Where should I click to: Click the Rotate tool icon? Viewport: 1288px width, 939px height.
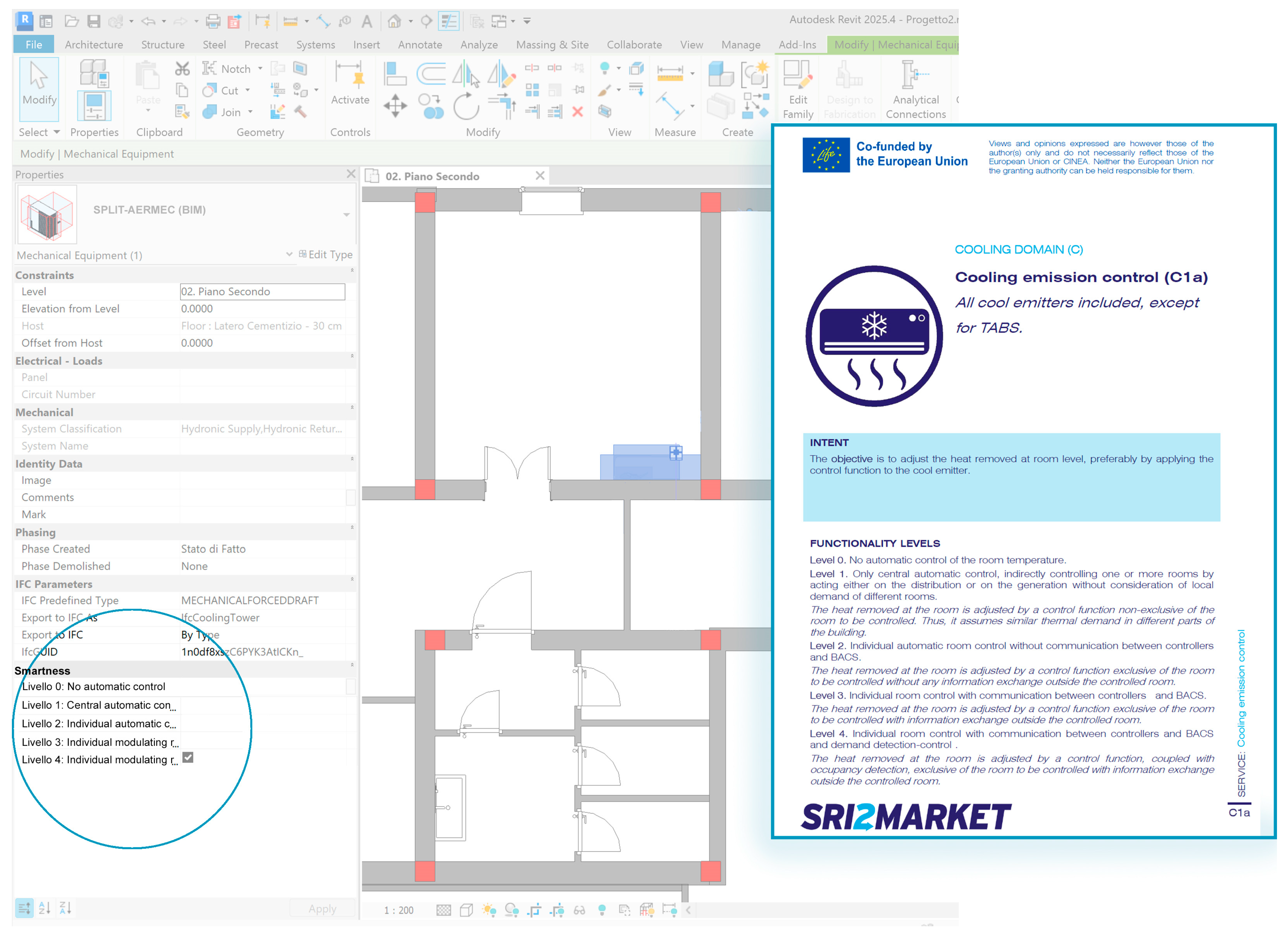(466, 106)
